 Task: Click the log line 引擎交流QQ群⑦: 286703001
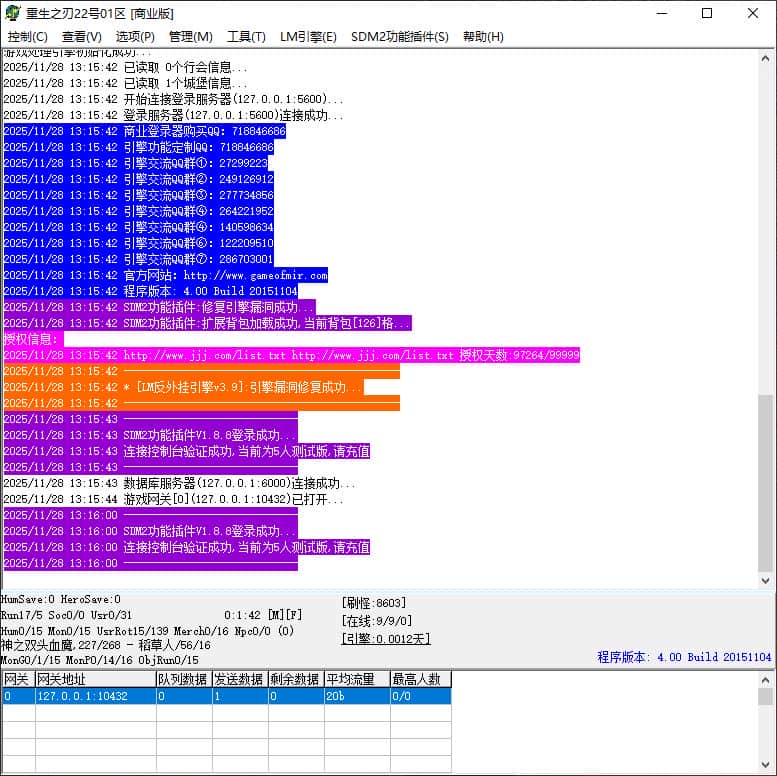(138, 259)
